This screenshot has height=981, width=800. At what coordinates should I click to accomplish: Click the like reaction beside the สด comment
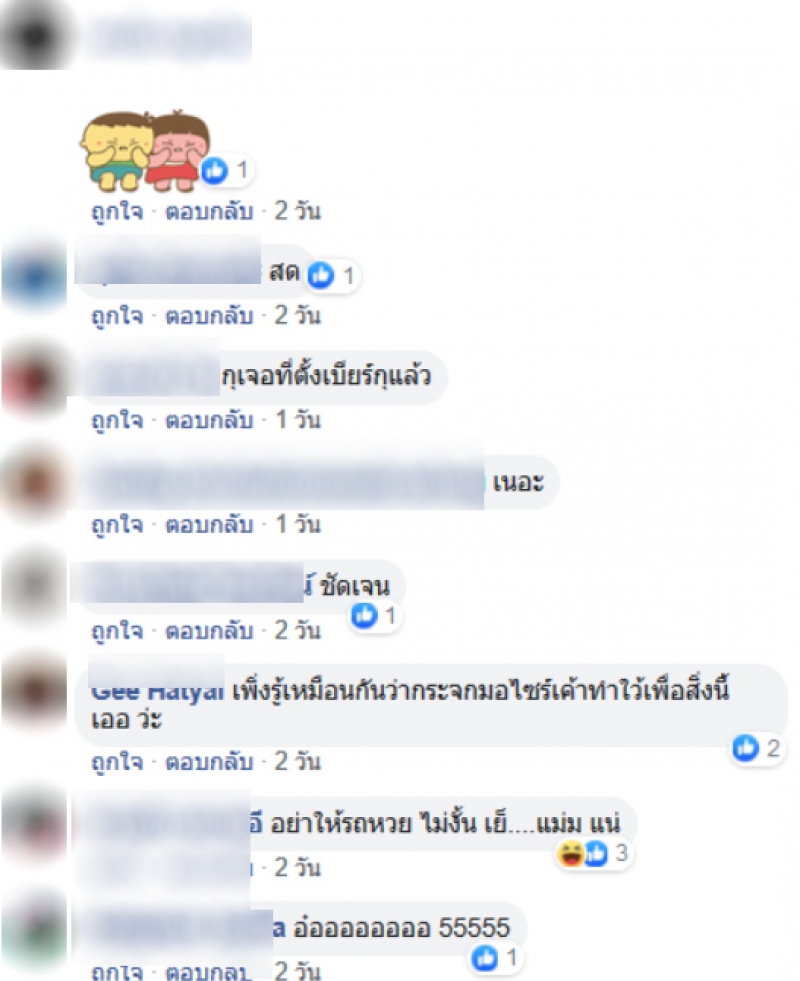point(332,275)
